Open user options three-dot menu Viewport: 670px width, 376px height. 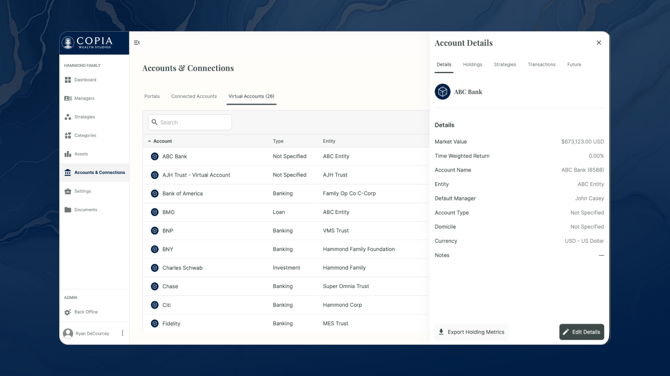click(122, 333)
